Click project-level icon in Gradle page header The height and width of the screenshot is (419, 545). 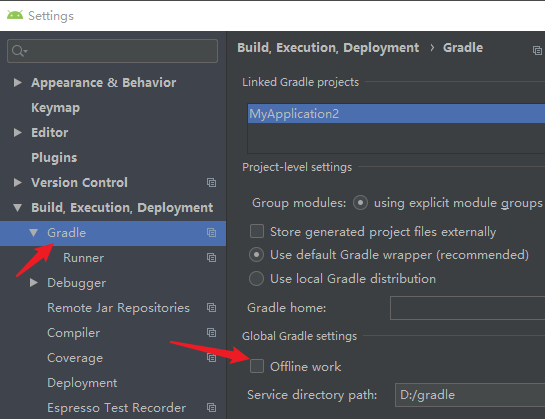[x=537, y=51]
